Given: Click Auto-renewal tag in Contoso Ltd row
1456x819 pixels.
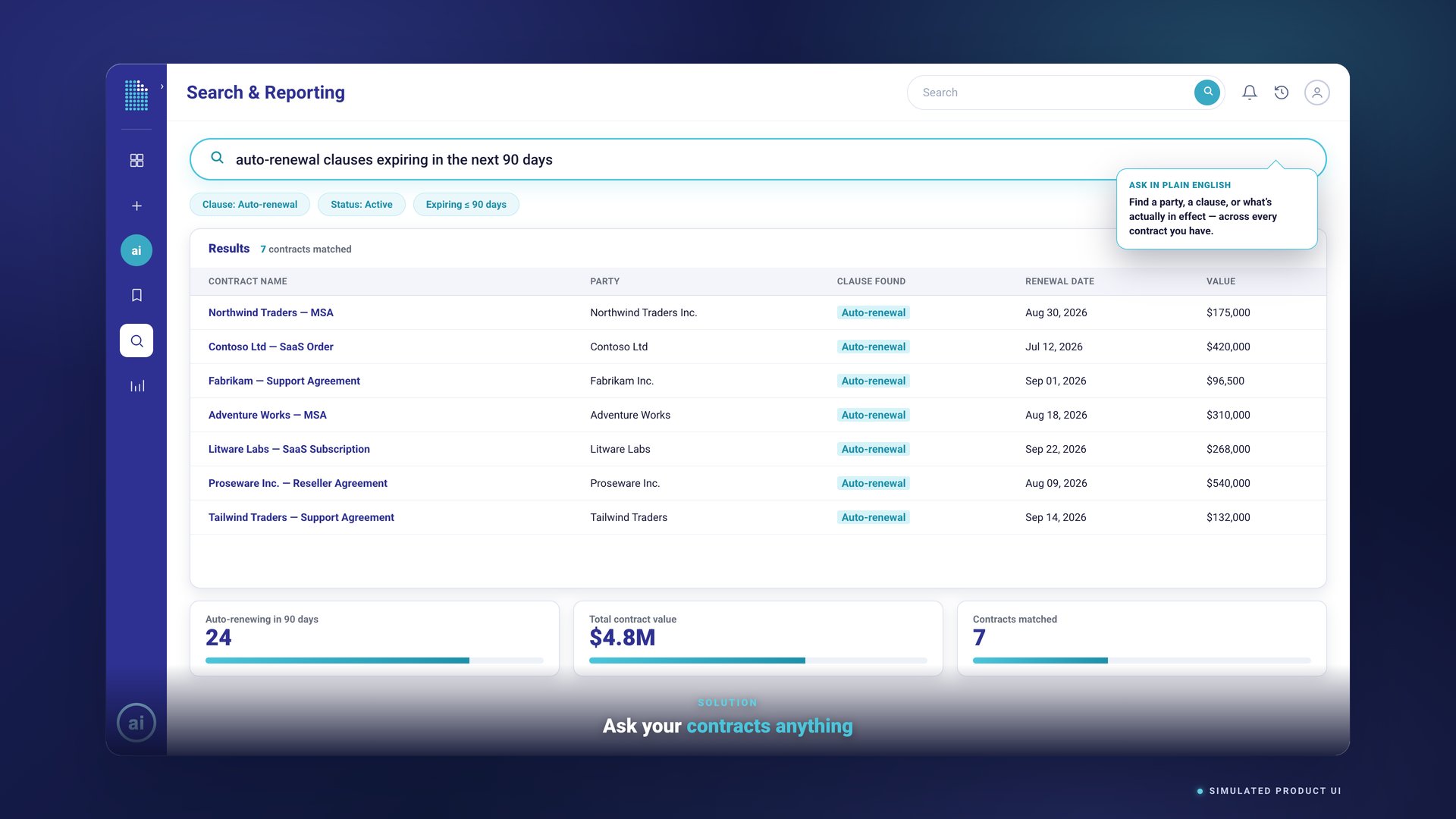Looking at the screenshot, I should pyautogui.click(x=874, y=347).
